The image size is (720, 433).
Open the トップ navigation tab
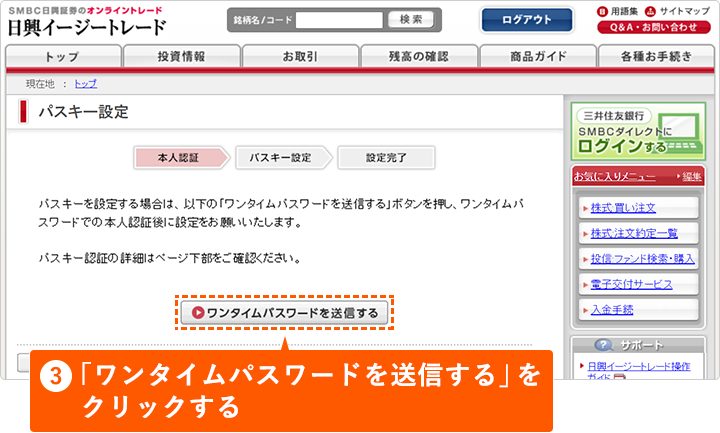(x=62, y=56)
